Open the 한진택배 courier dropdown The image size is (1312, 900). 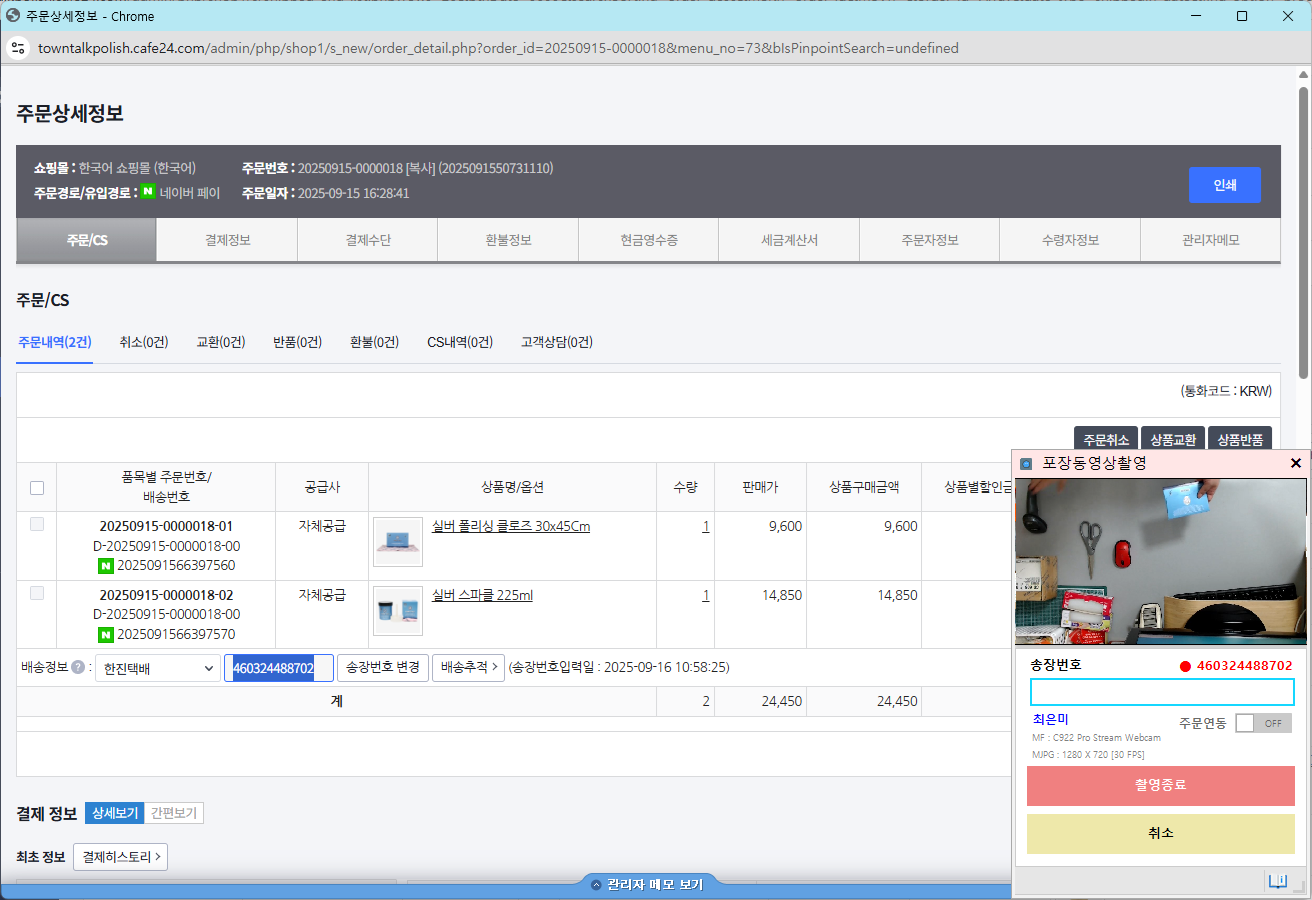coord(158,668)
